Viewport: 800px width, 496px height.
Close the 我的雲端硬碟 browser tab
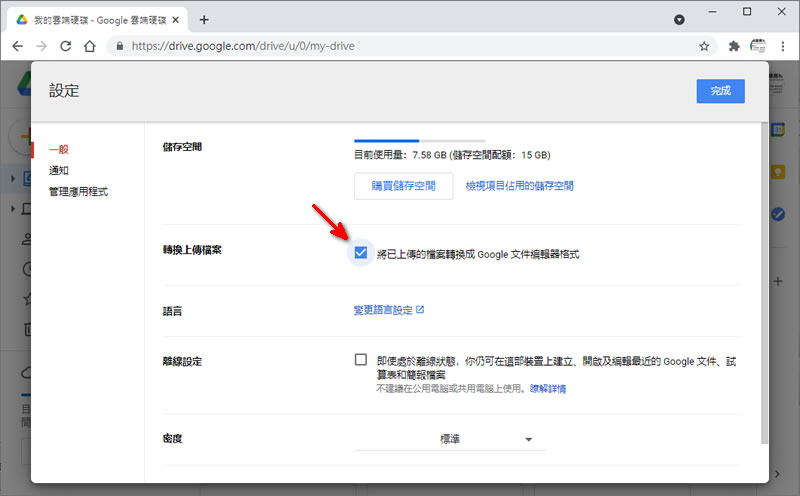point(176,19)
